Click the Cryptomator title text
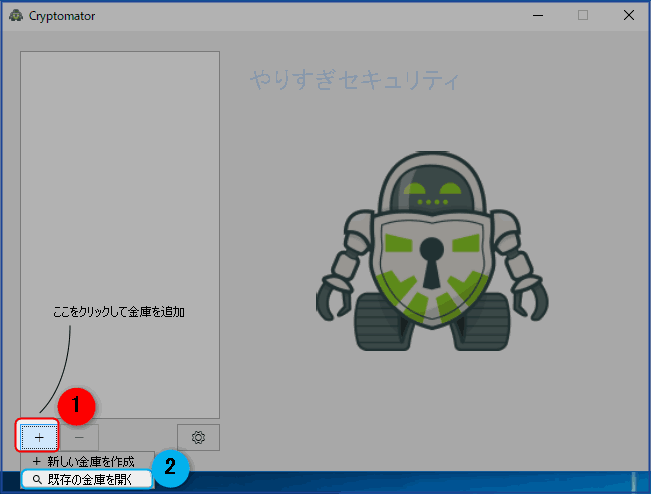This screenshot has width=651, height=494. tap(62, 16)
